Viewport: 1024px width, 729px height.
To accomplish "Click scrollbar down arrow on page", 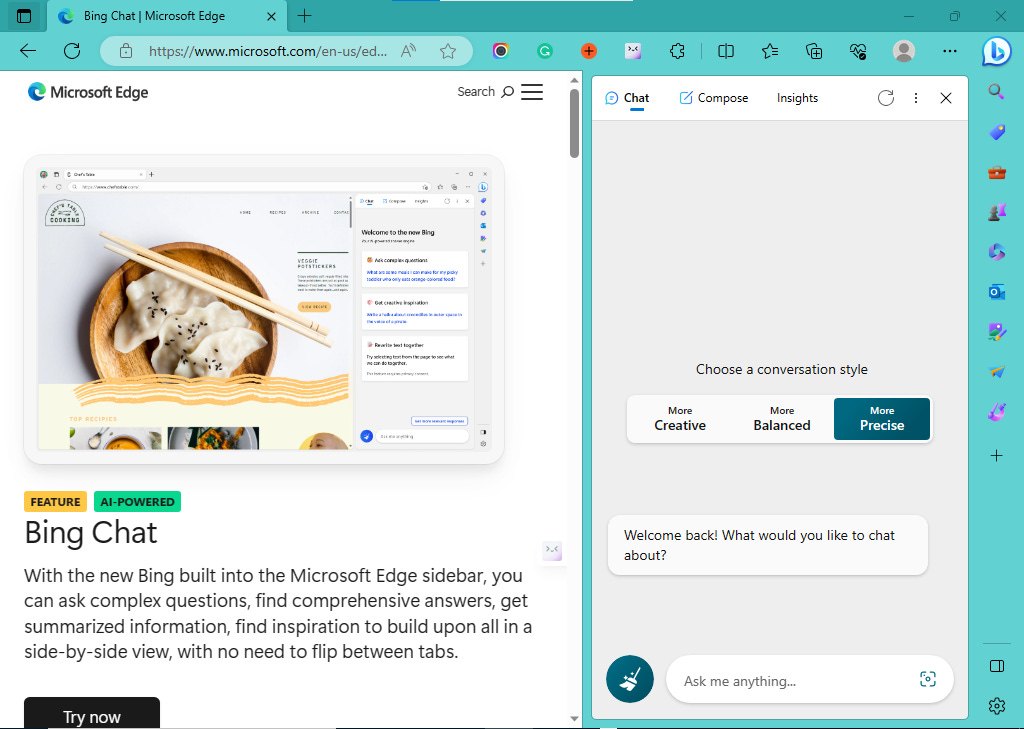I will coord(574,719).
